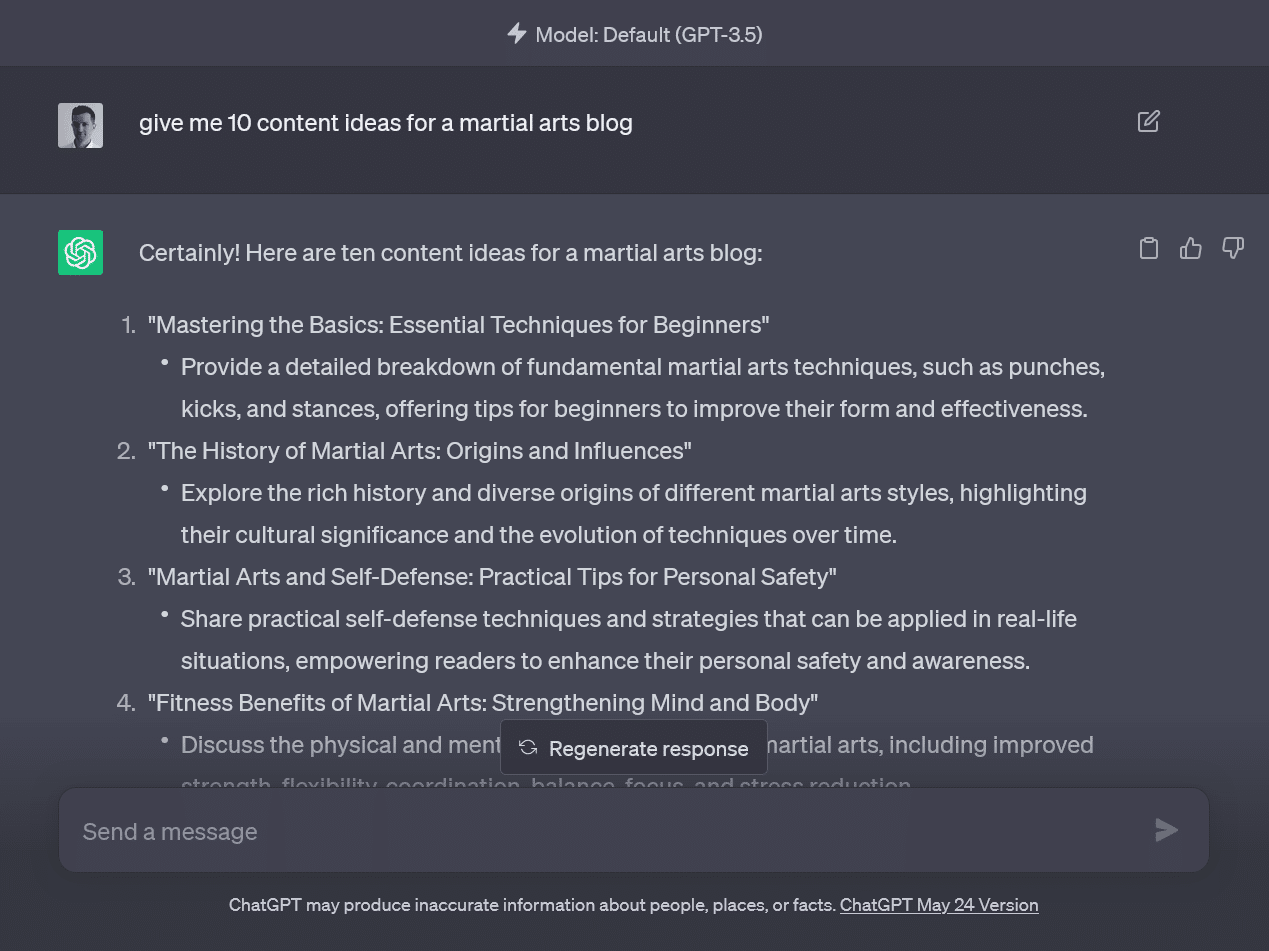1269x951 pixels.
Task: Click the lightning bolt model icon
Action: pos(516,34)
